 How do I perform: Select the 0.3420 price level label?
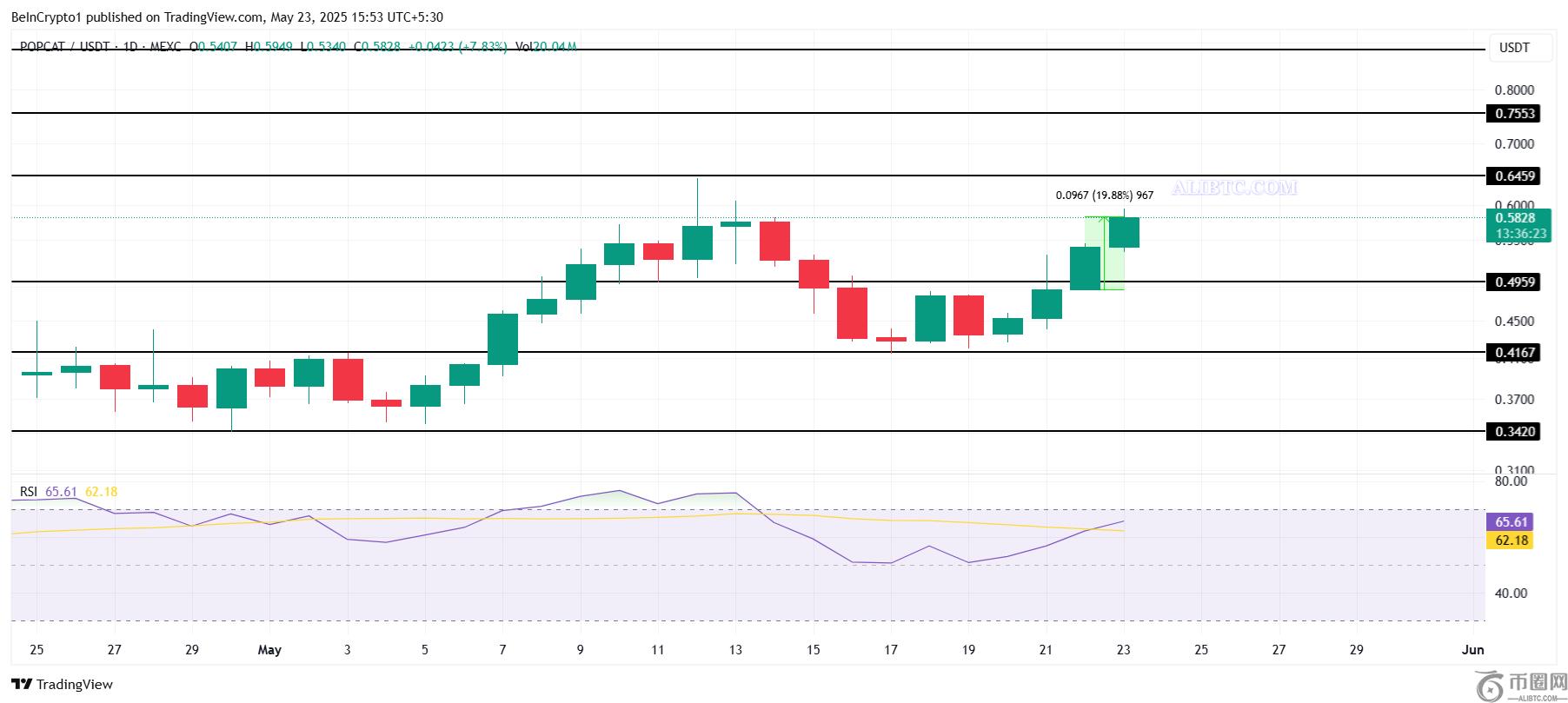pos(1514,432)
